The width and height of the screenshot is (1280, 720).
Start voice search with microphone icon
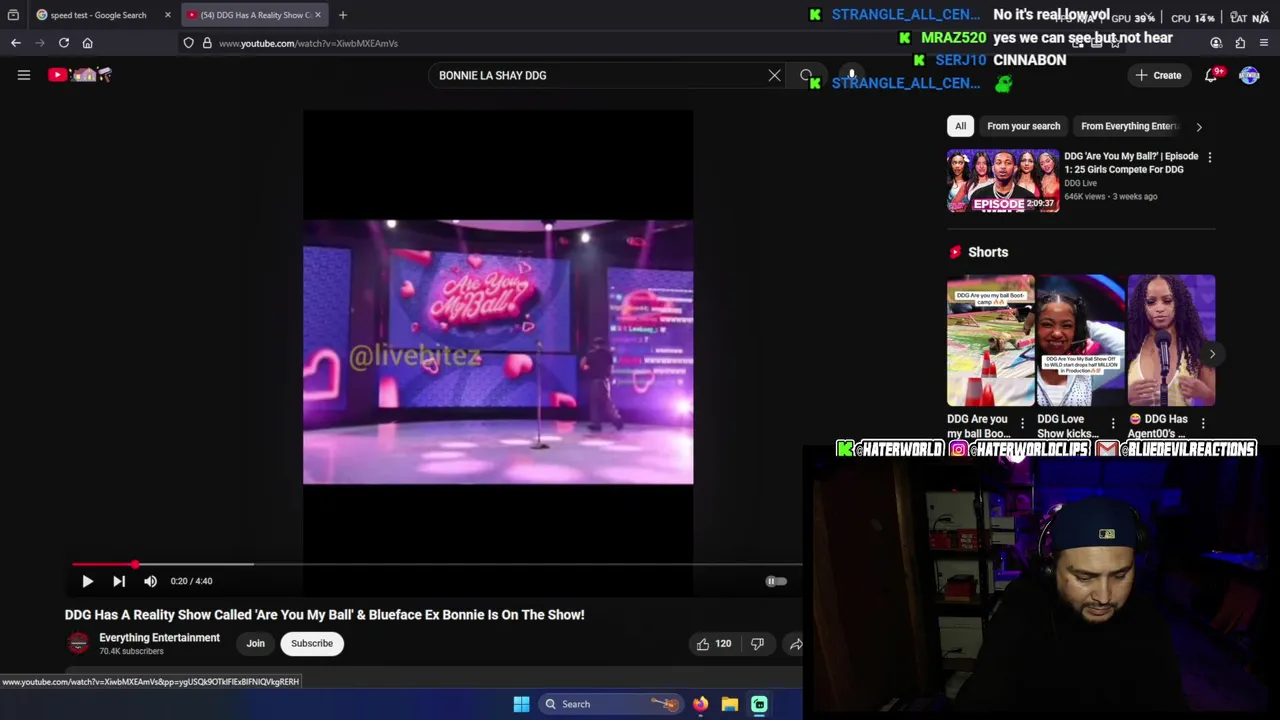[x=851, y=75]
